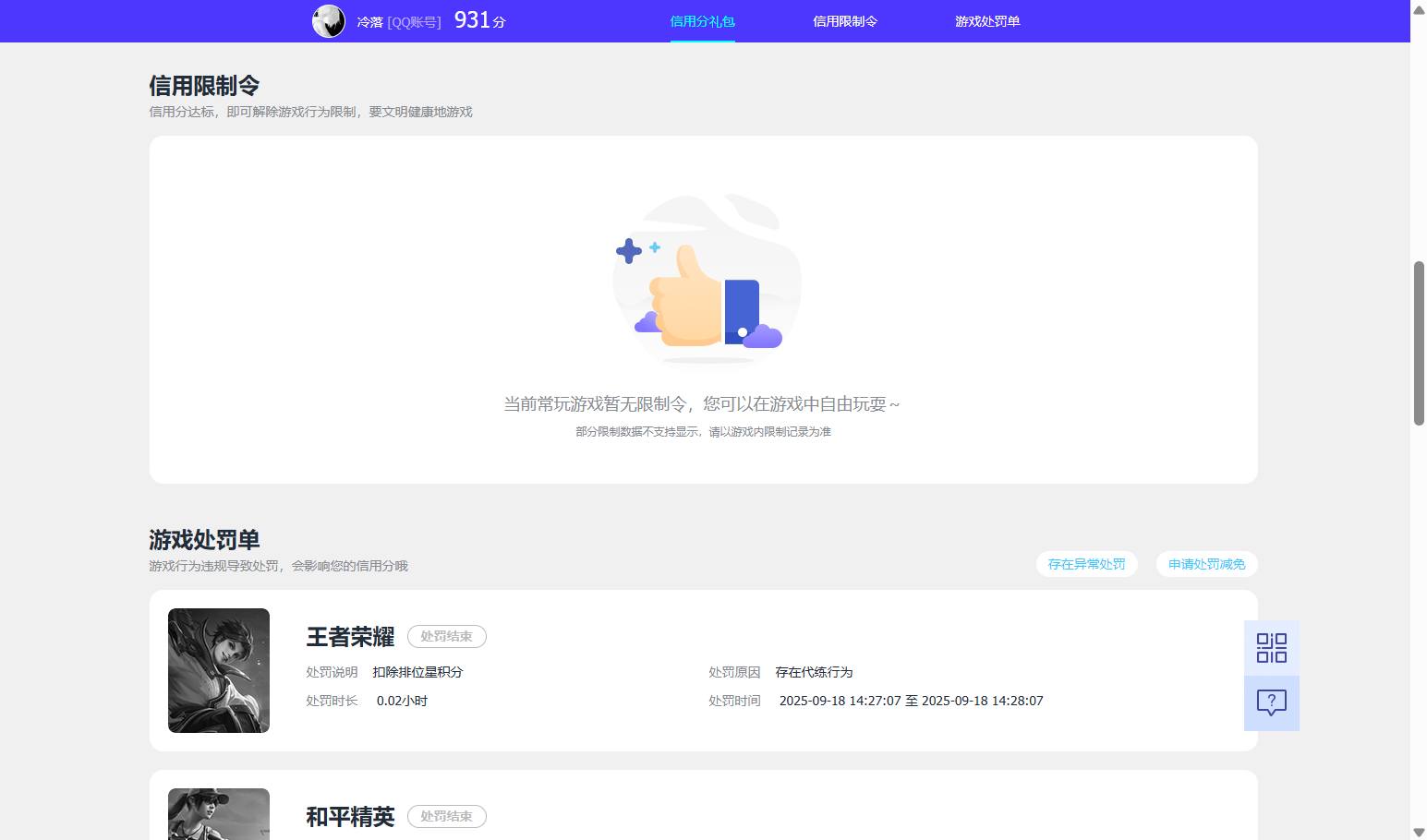Screen dimensions: 1427x840
Task: Switch to the 信用限制令 tab
Action: (845, 21)
